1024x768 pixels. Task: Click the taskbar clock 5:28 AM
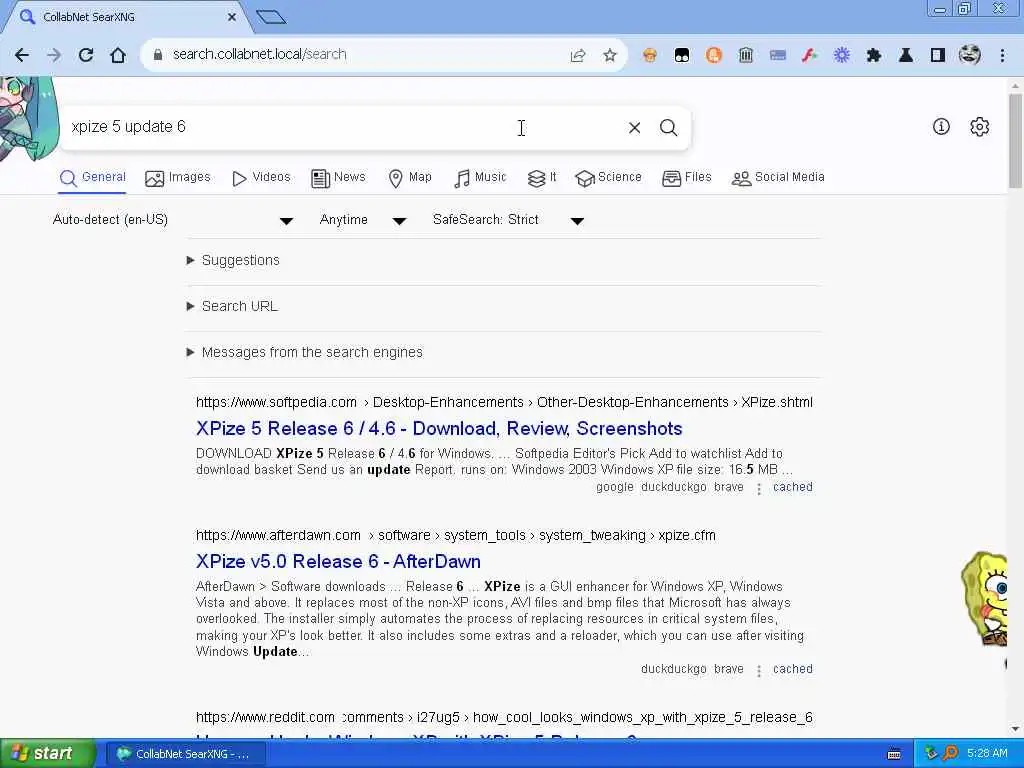pos(987,754)
